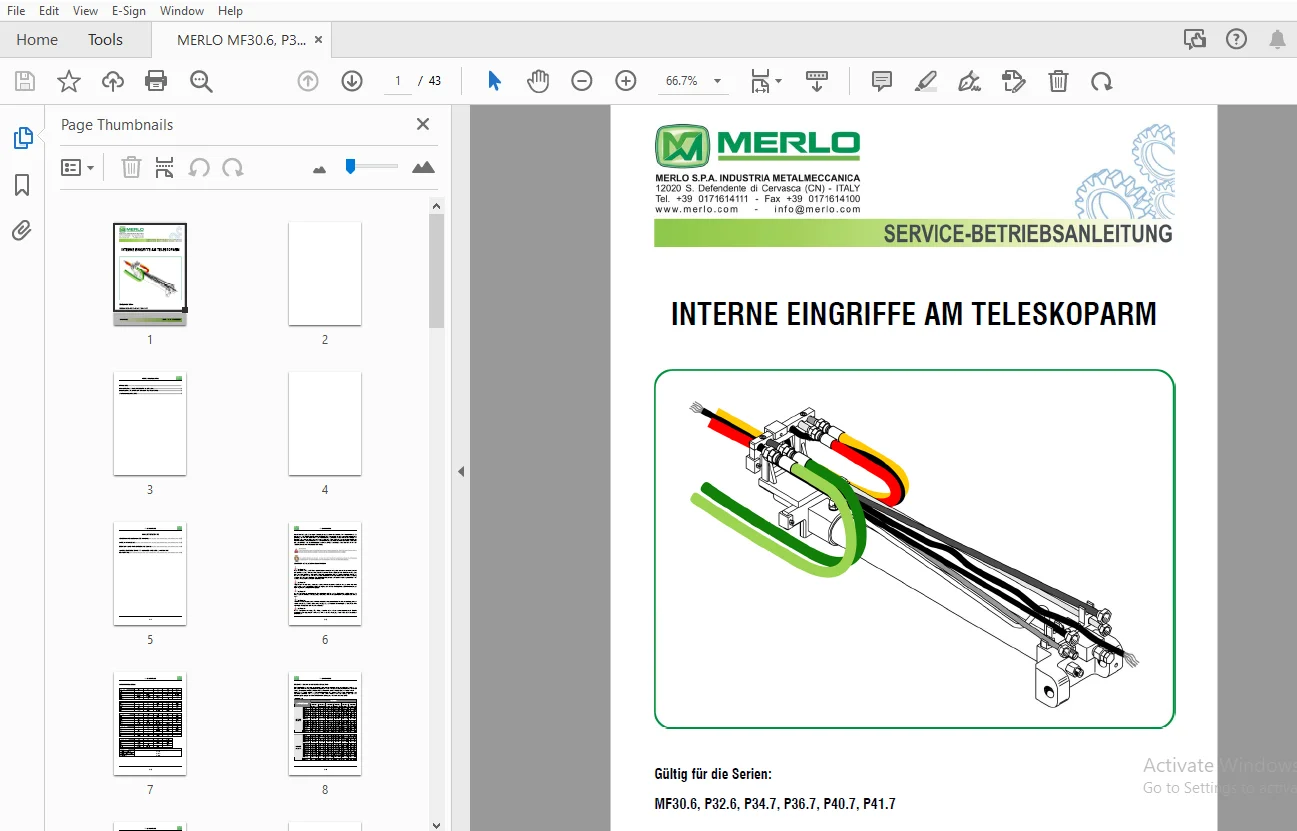Click the thumbnails panel scrollbar thumb

(436, 271)
